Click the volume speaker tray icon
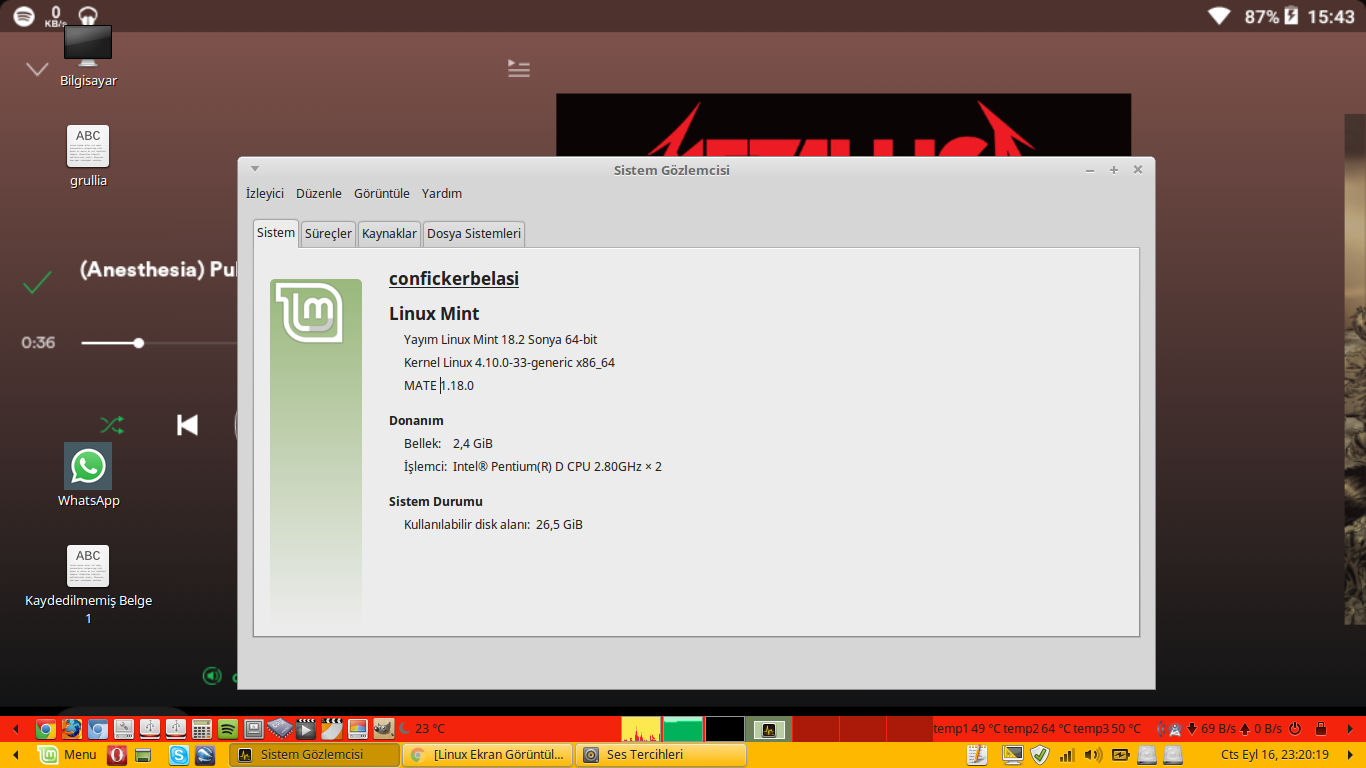The image size is (1366, 768). 1093,755
